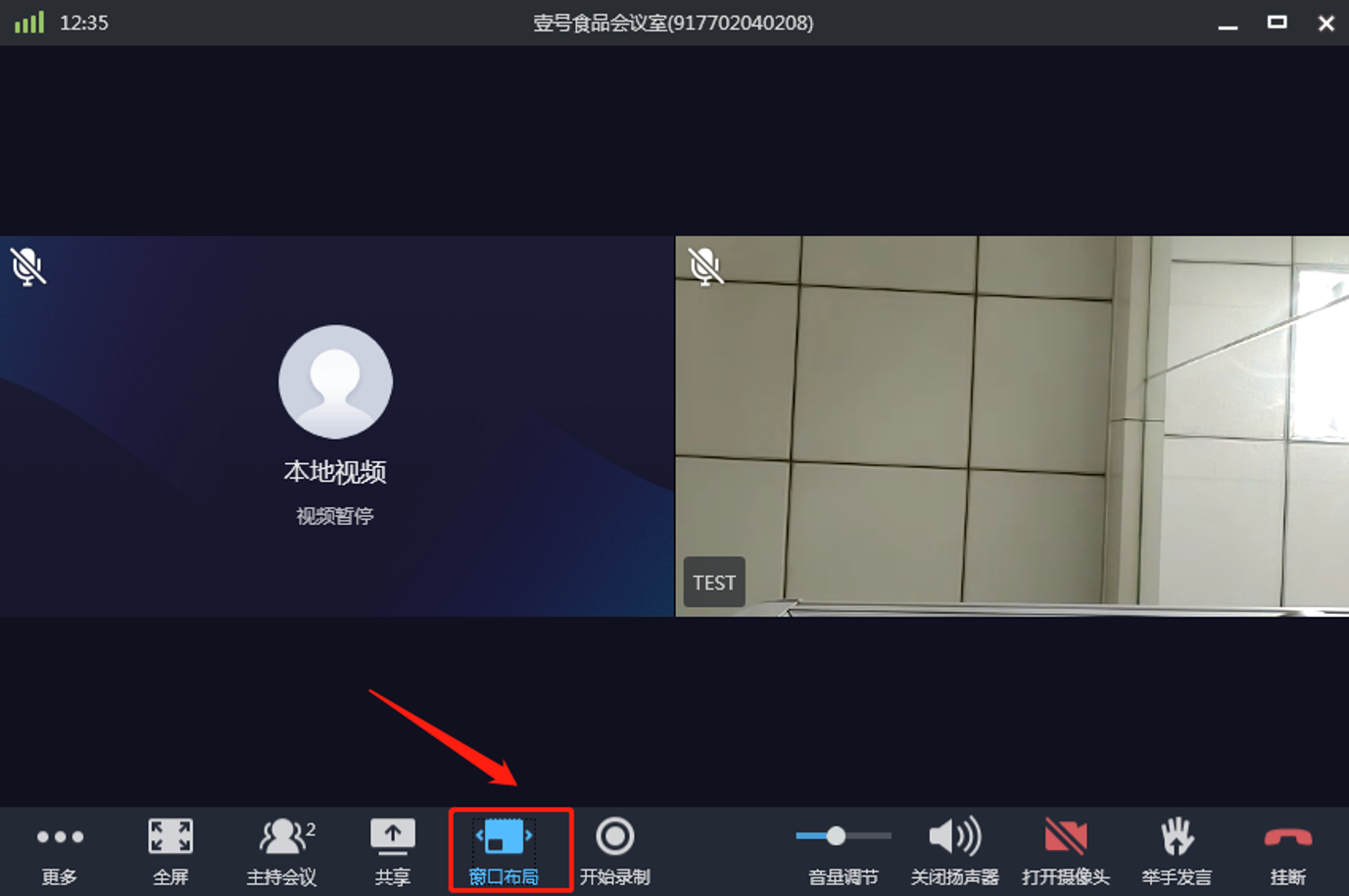
Task: Turn off speaker via 关闭扬声器
Action: (954, 849)
